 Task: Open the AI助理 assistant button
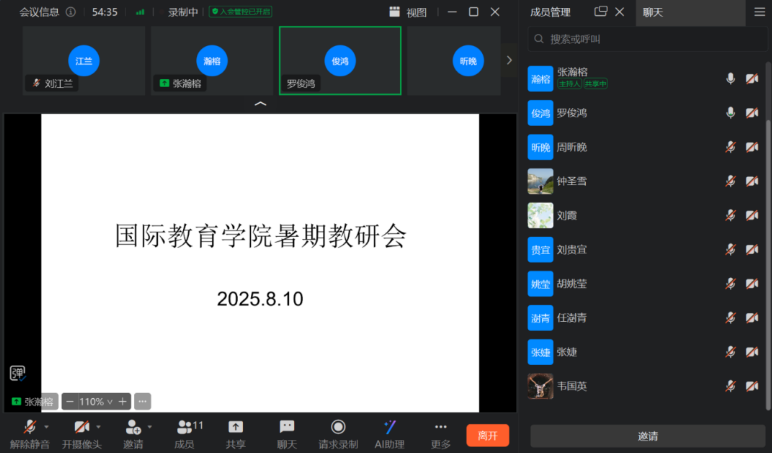[x=389, y=434]
